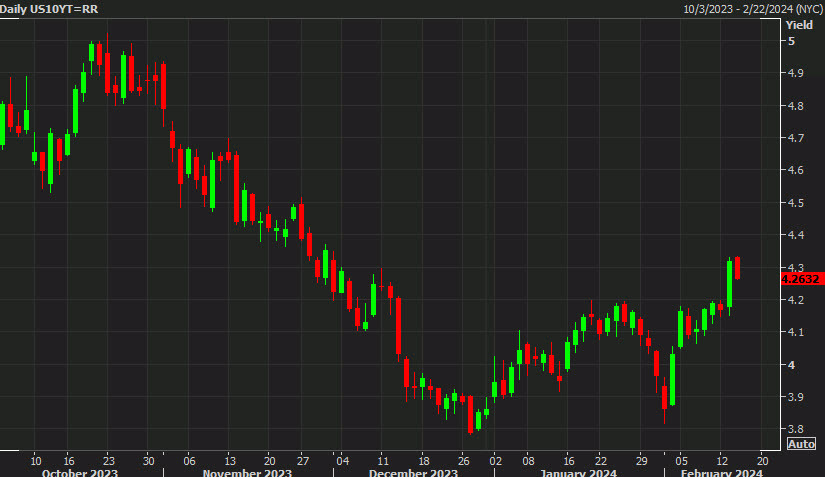Click date tick 06 on the time axis

tap(189, 461)
